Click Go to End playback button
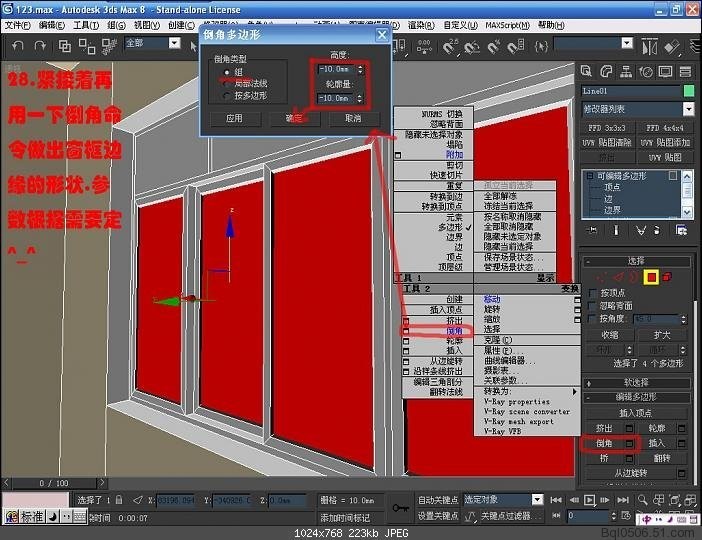The height and width of the screenshot is (540, 702). click(x=623, y=500)
